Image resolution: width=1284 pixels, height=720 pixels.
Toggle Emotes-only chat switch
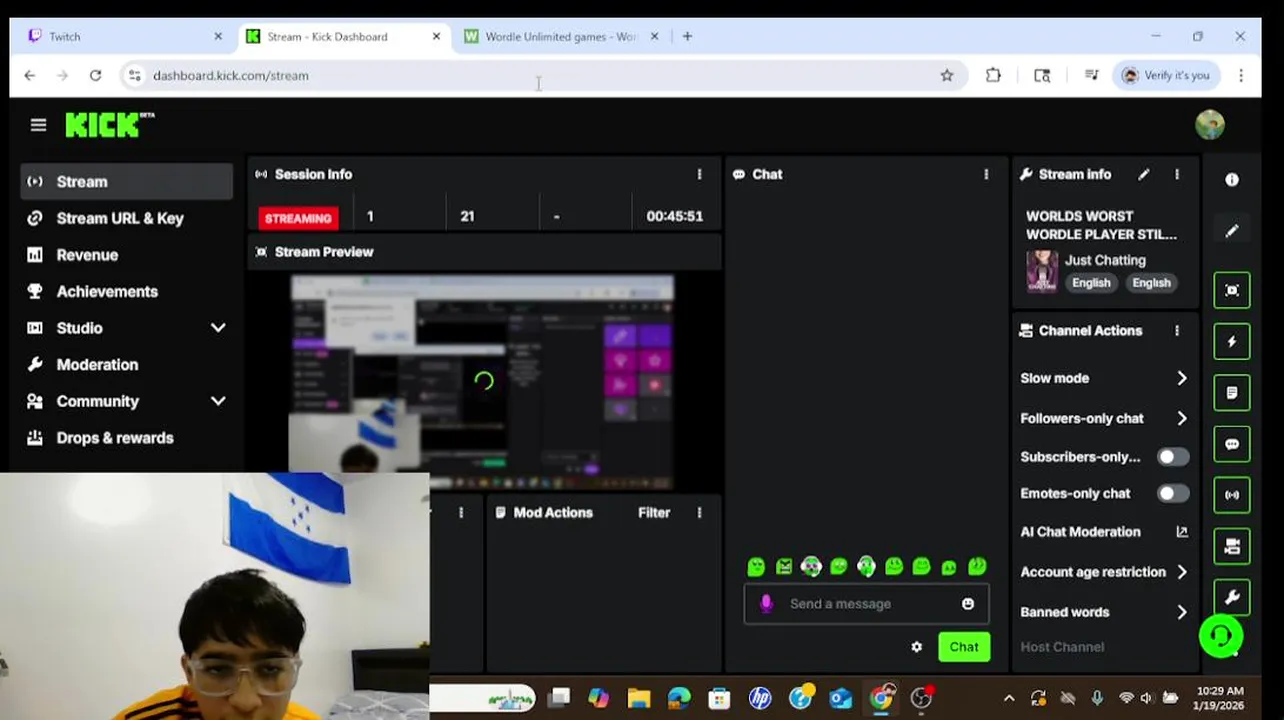(1173, 493)
